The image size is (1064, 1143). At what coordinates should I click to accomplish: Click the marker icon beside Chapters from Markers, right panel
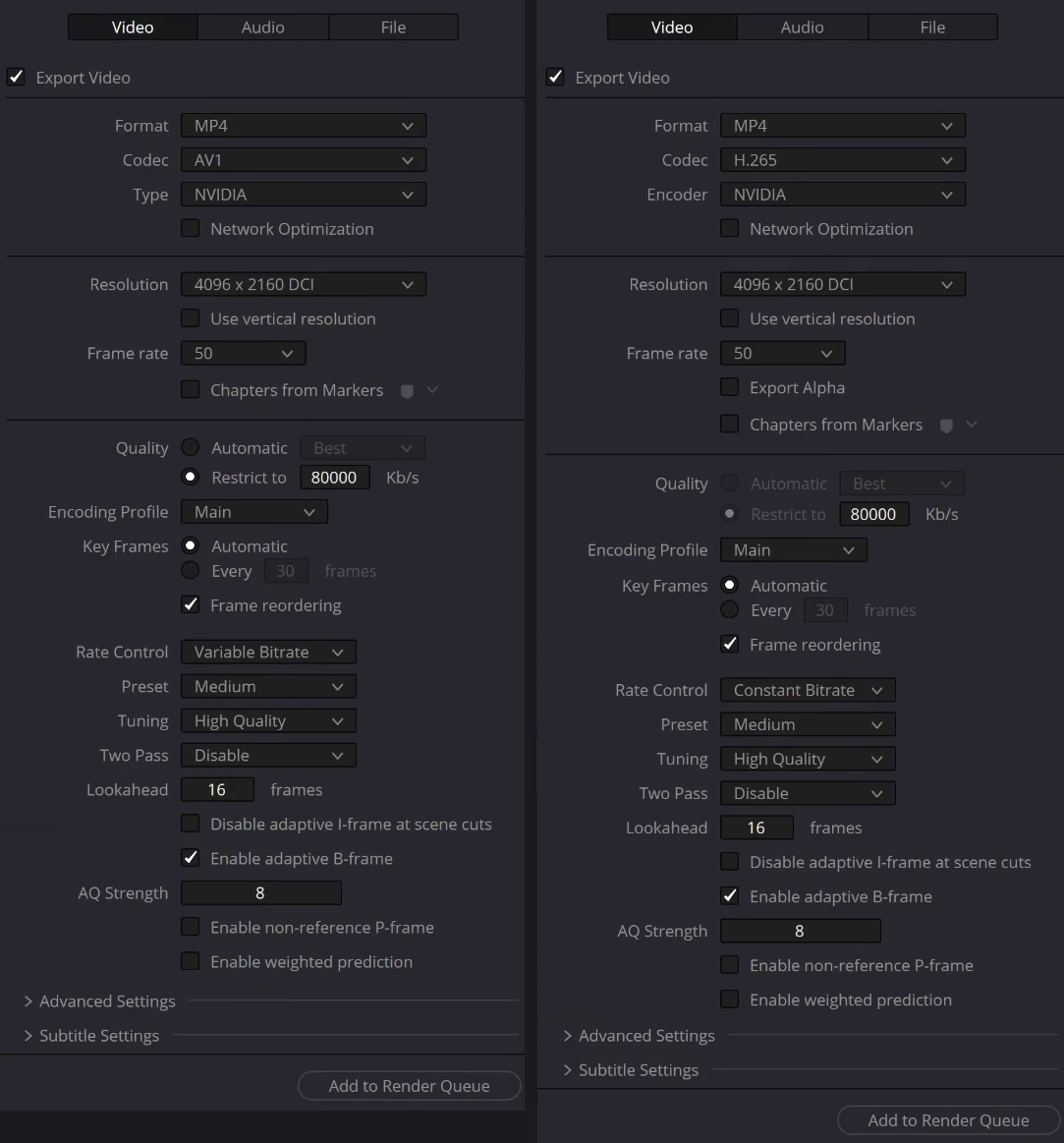[x=947, y=426]
